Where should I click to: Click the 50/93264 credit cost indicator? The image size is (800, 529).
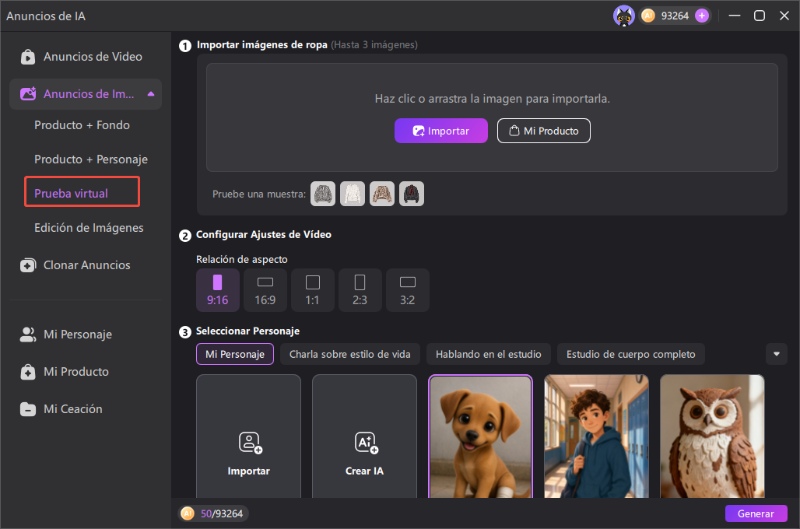213,514
